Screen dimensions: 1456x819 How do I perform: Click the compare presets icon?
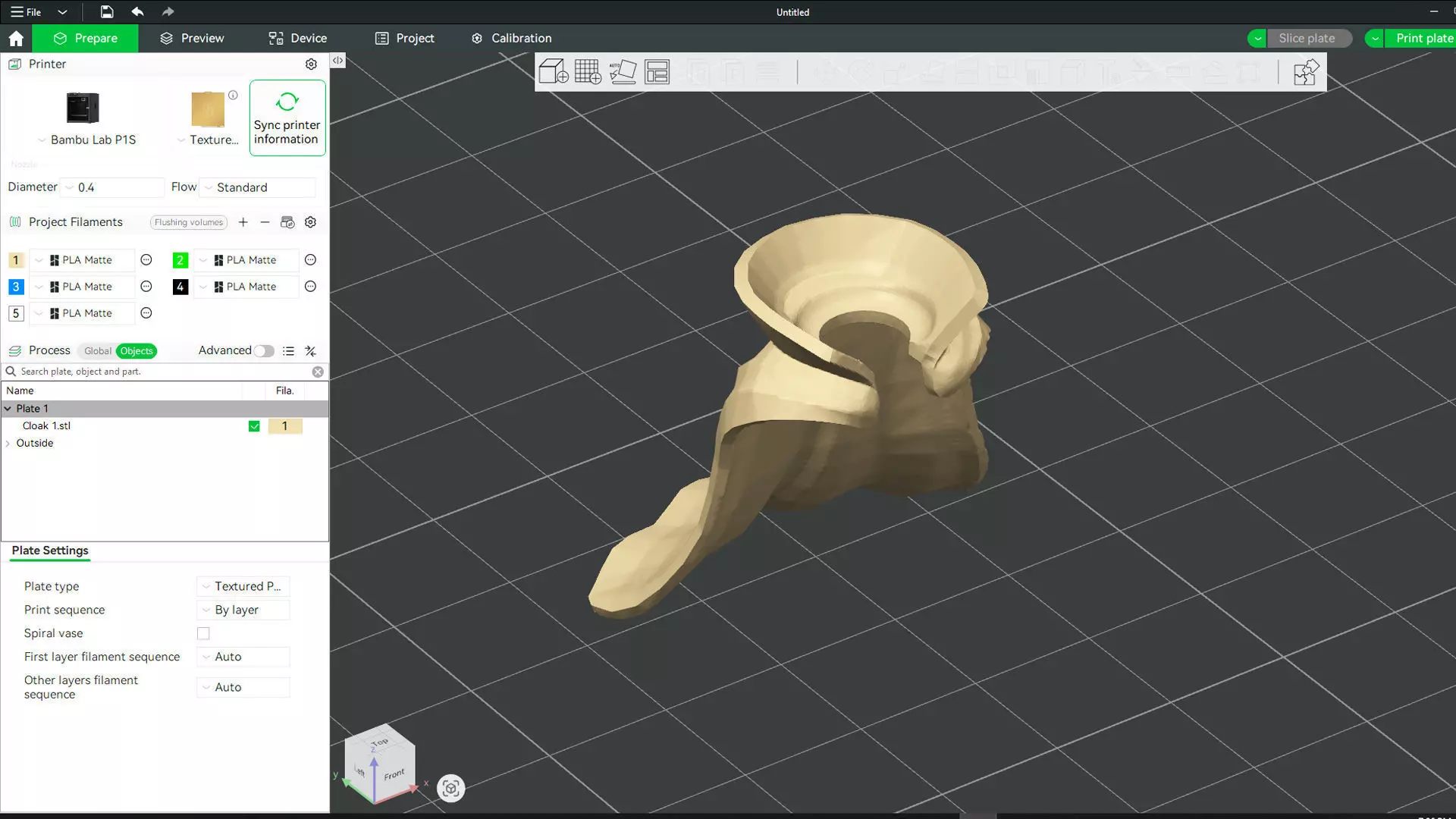point(310,351)
